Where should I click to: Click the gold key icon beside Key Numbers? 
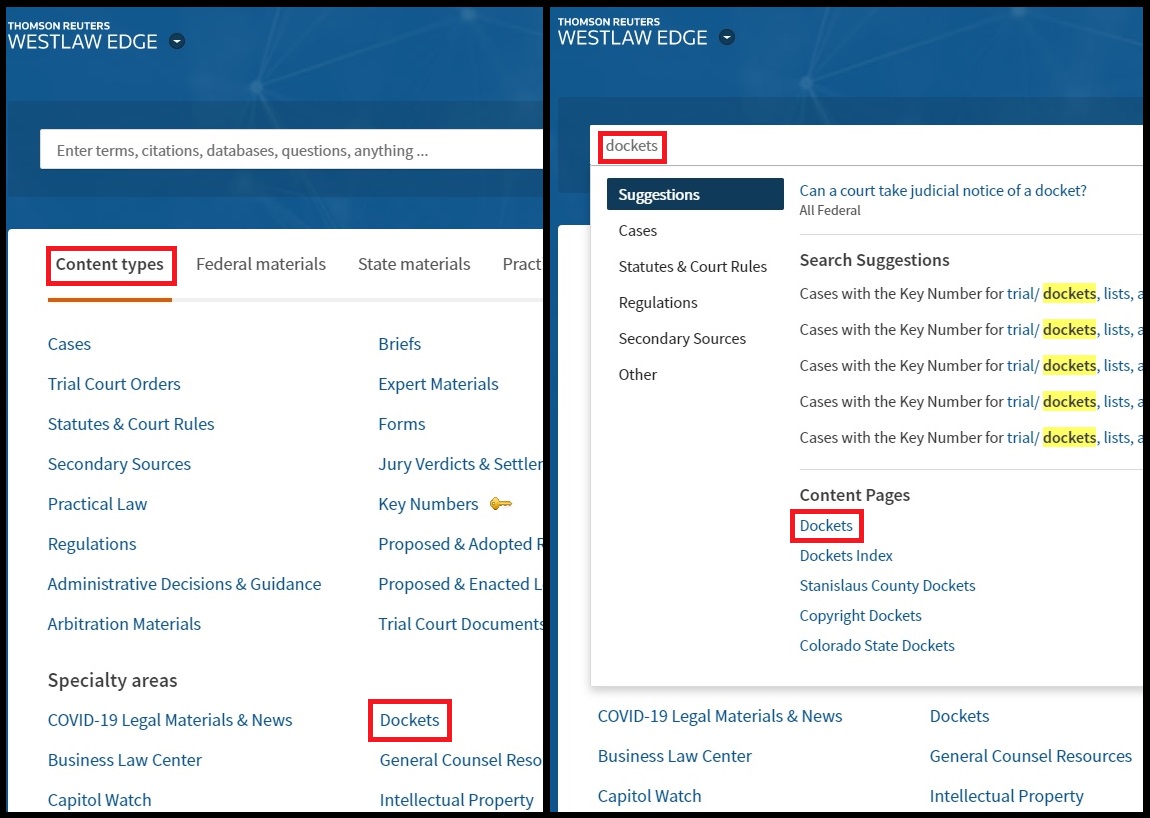click(500, 504)
